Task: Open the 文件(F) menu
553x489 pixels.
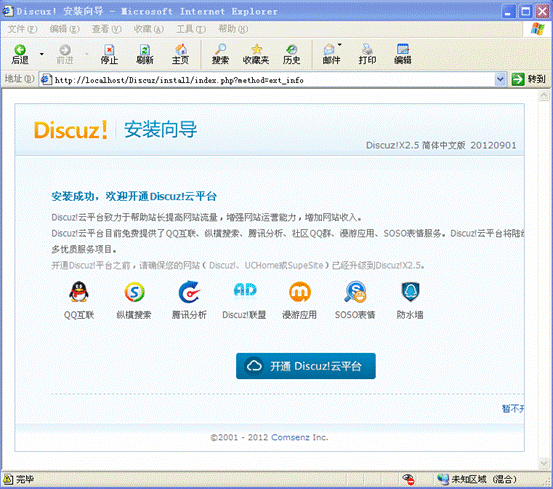Action: 22,29
